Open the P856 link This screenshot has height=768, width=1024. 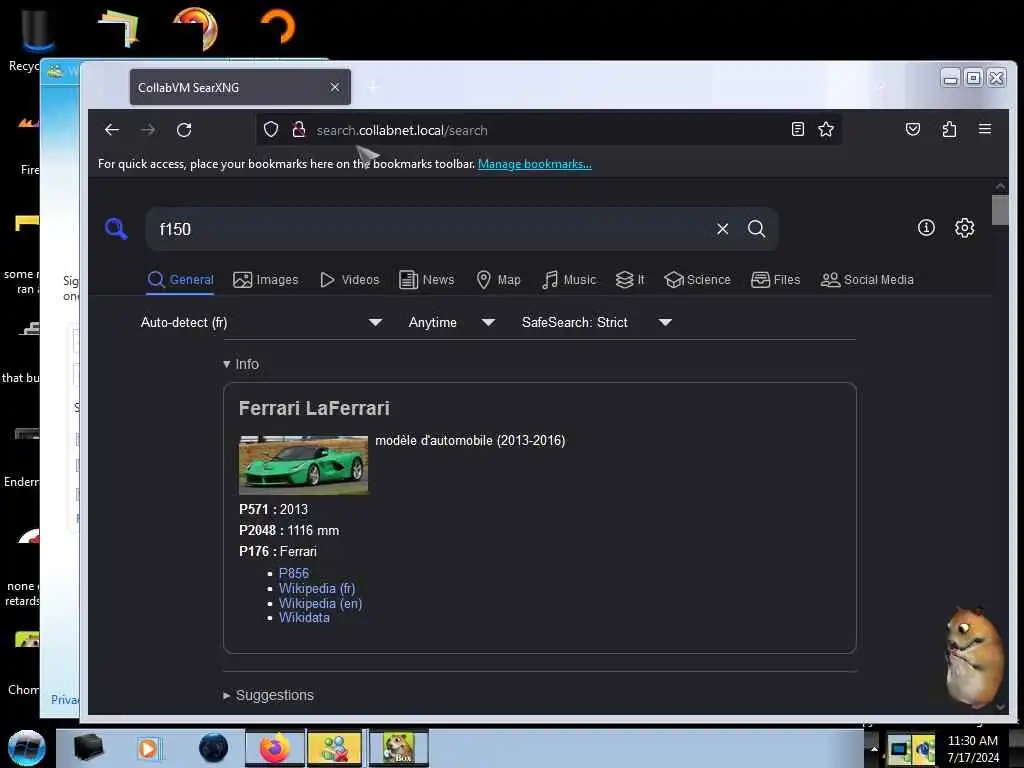pos(294,573)
